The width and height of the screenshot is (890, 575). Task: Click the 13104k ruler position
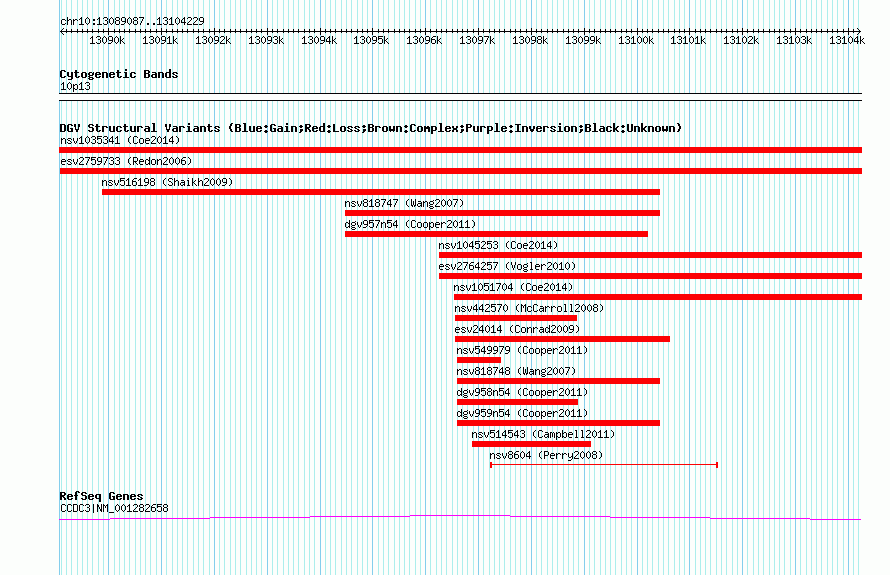click(847, 40)
